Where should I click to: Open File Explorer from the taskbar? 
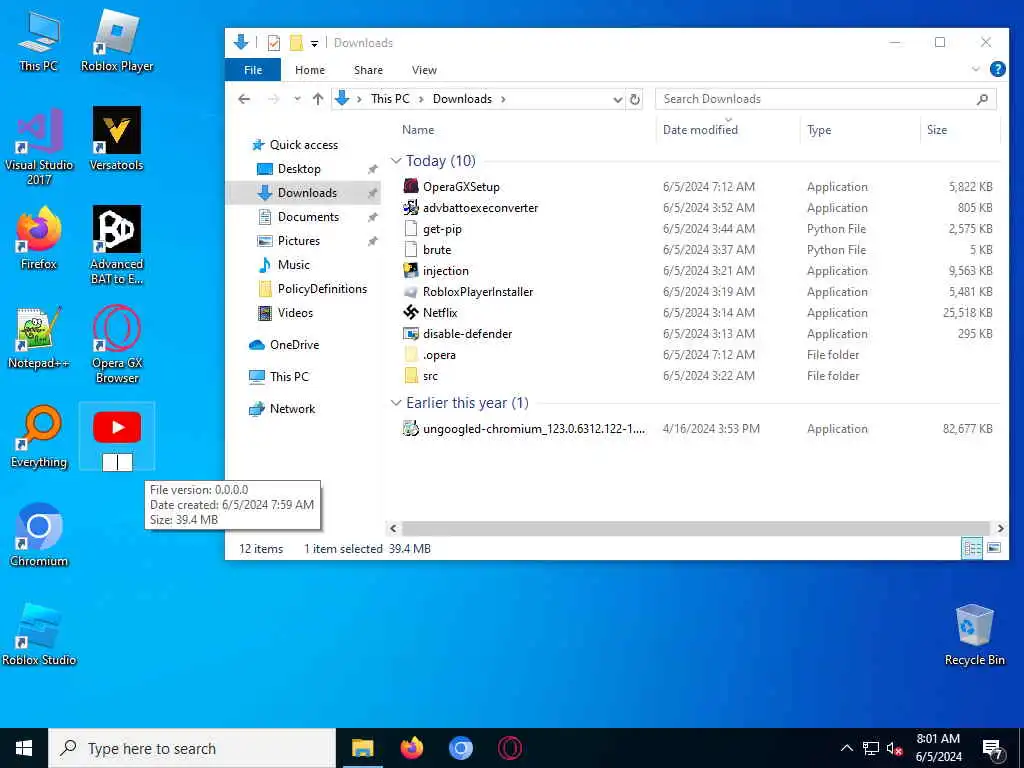coord(362,748)
